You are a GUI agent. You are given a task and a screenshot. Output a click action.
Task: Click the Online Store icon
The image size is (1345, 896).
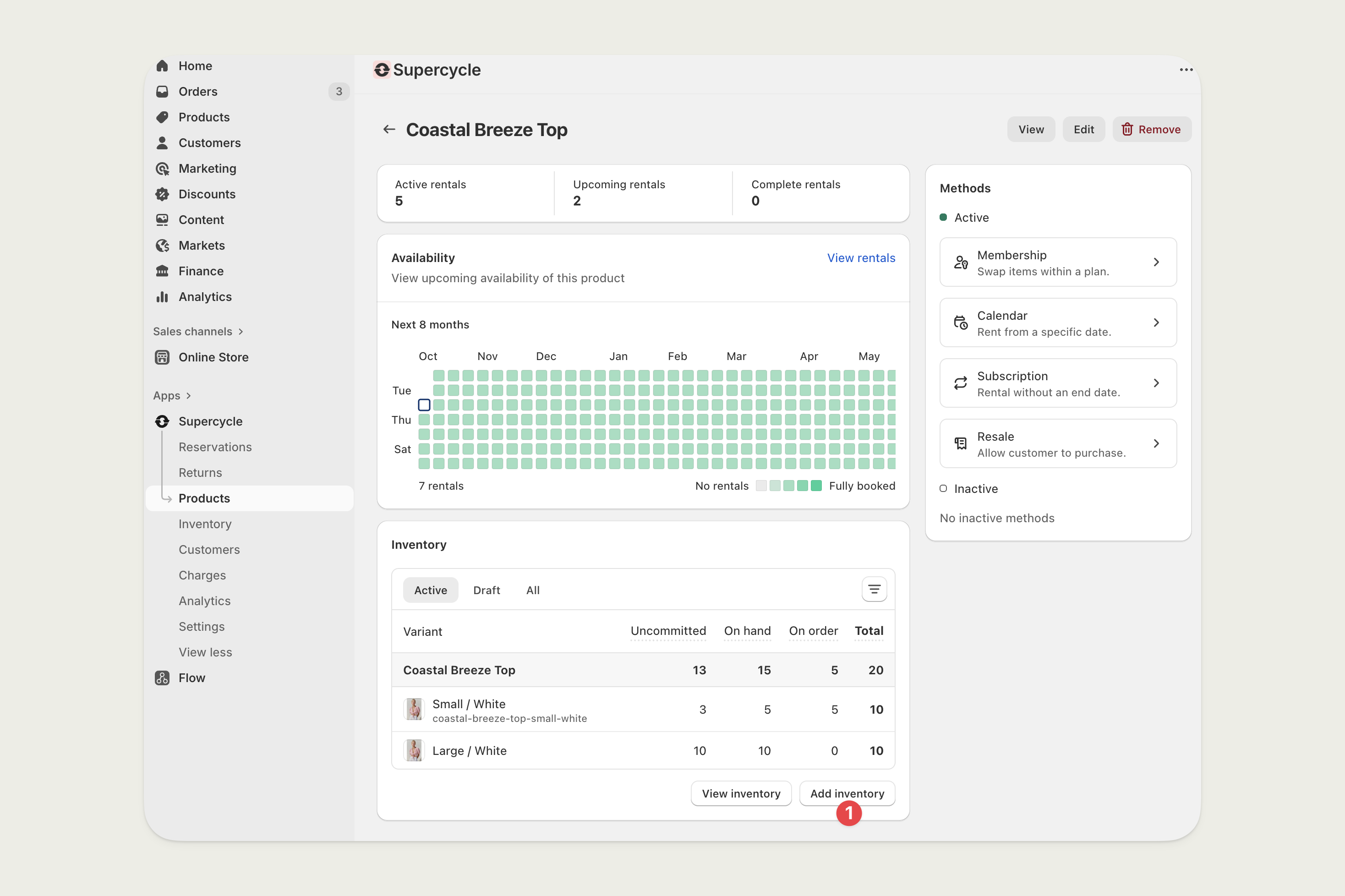point(163,357)
